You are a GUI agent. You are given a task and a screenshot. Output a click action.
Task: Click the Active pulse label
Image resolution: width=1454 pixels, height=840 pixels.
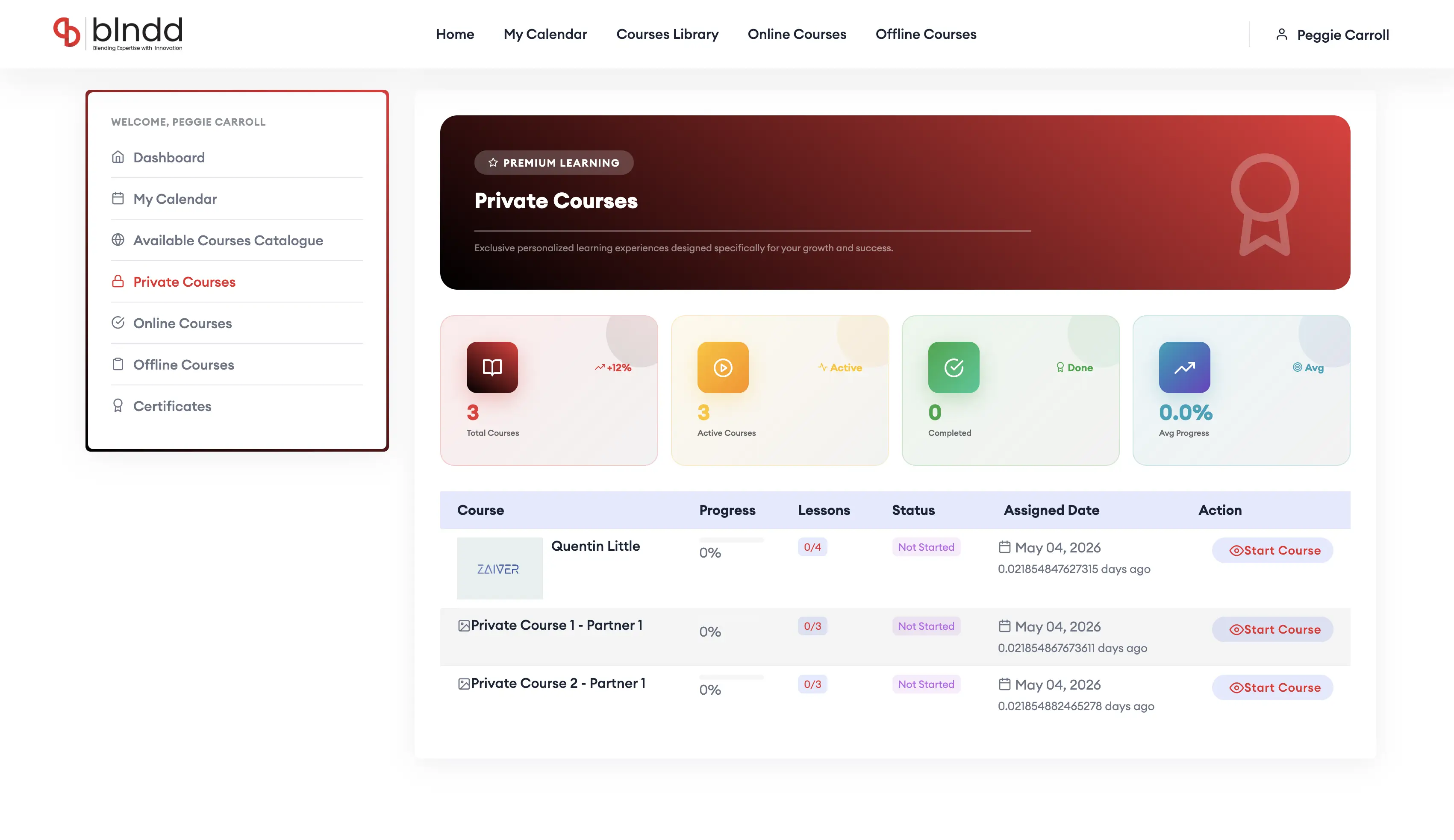coord(840,367)
